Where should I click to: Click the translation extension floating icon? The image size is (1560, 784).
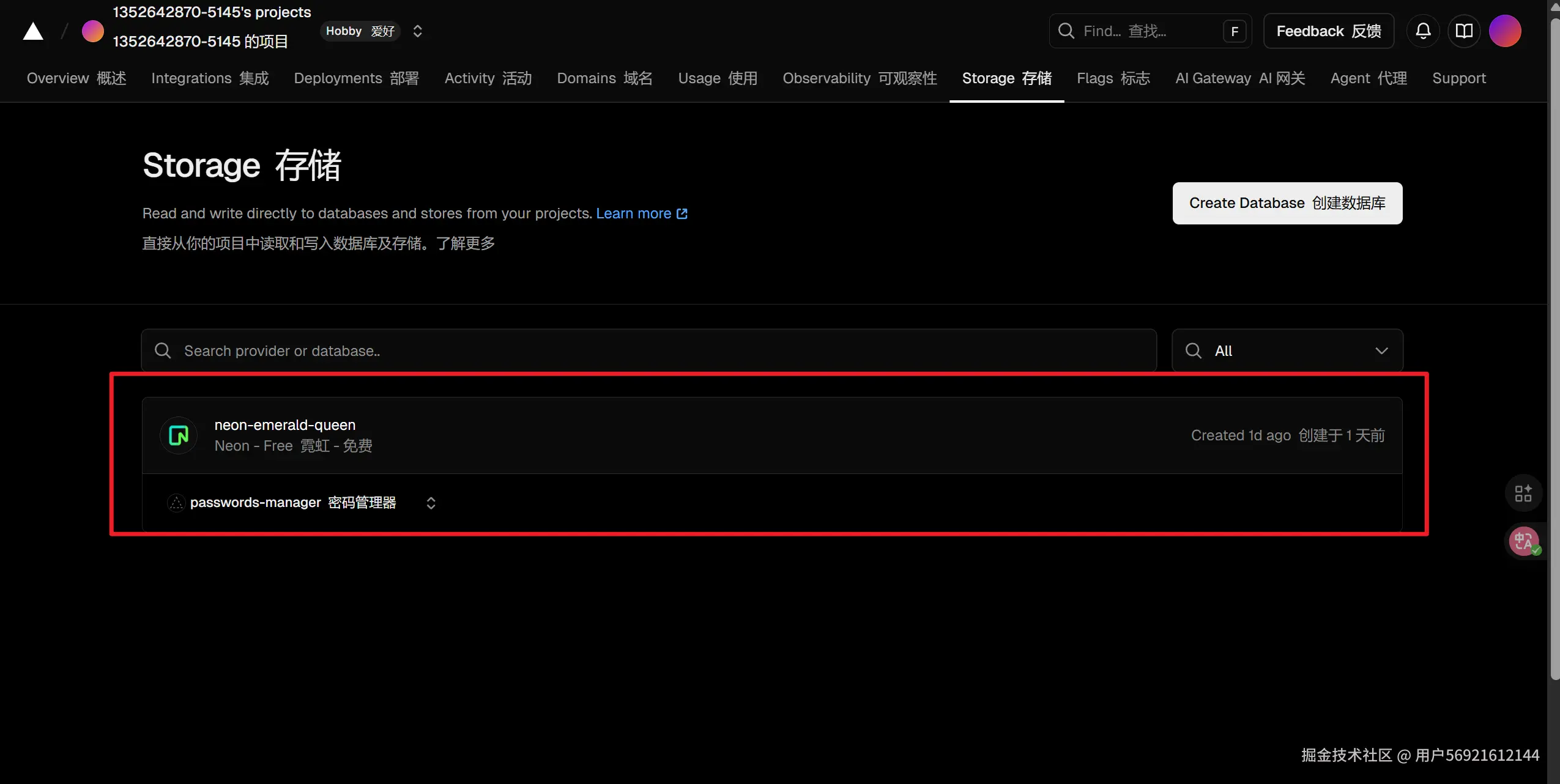(x=1523, y=541)
